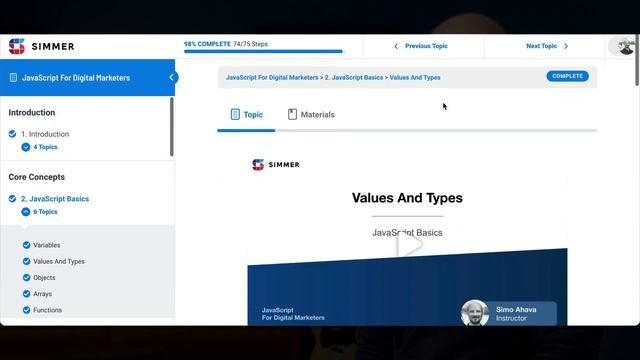Open JavaScript For Digital Marketers breadcrumb link
The image size is (640, 360).
(272, 78)
